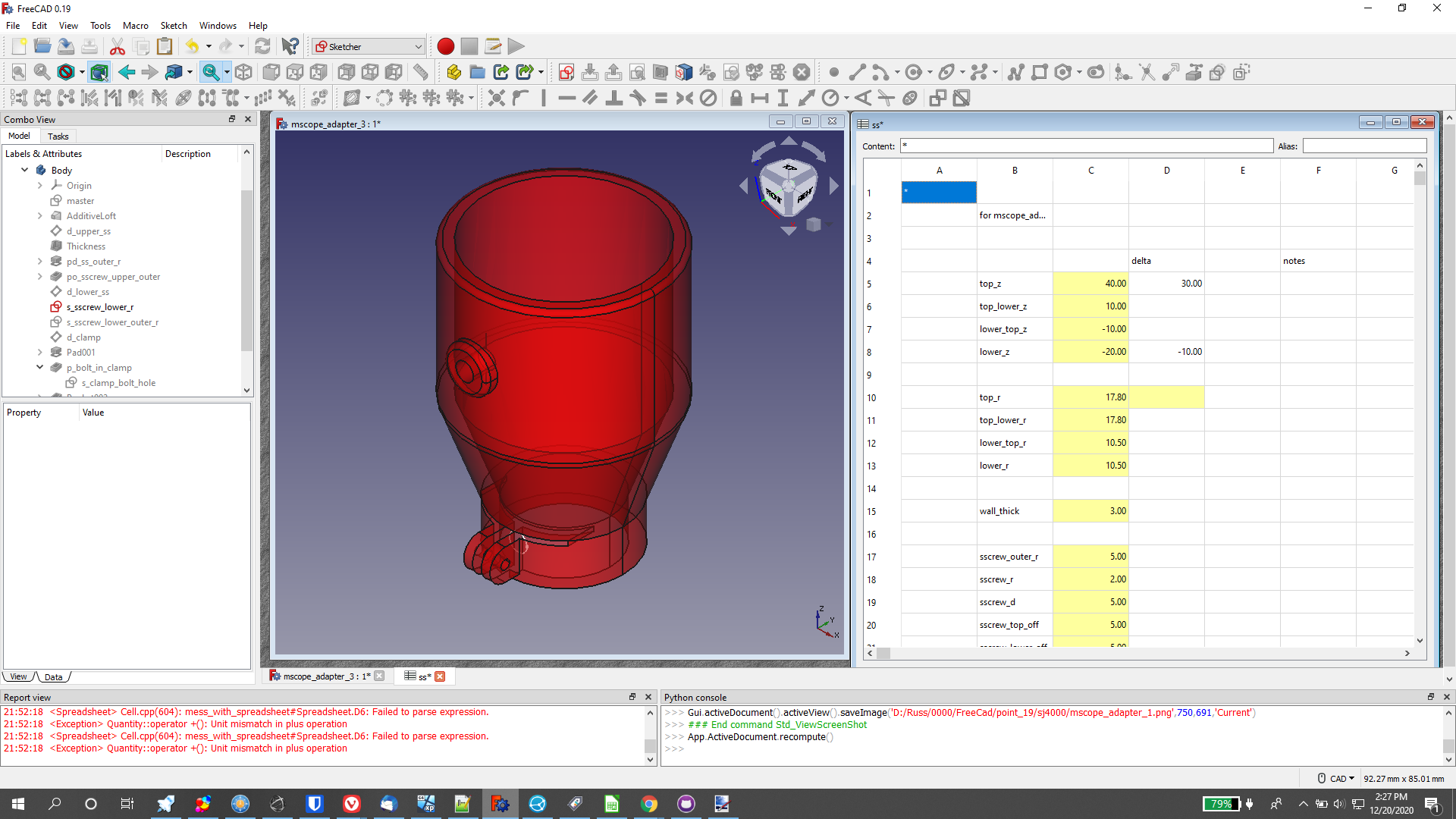The height and width of the screenshot is (819, 1456).
Task: Toggle the Zoom style button in toolbar
Action: pos(211,73)
